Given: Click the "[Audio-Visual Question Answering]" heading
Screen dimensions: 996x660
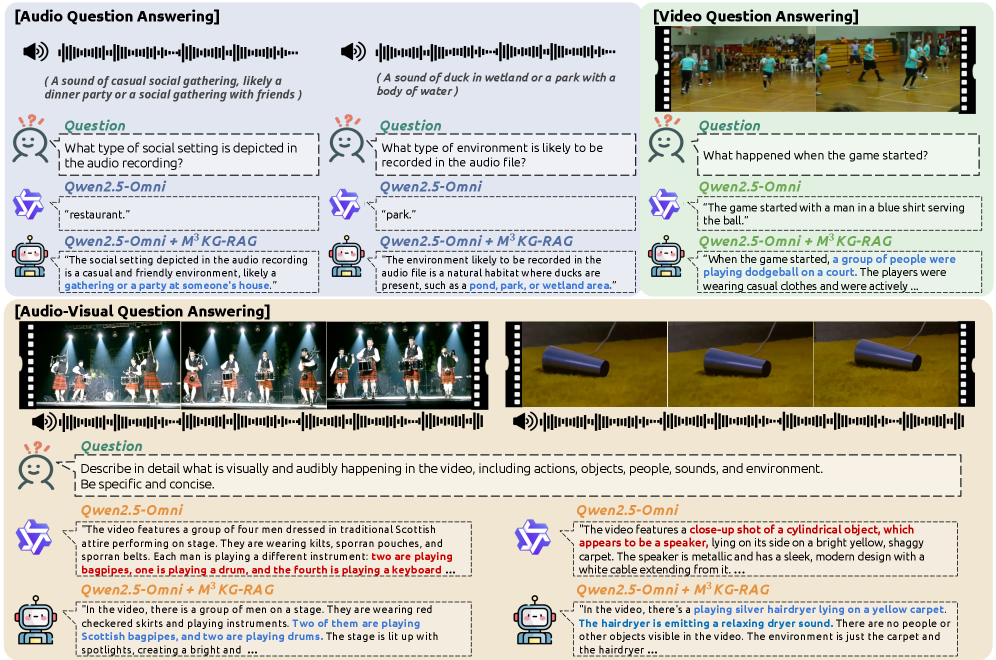Looking at the screenshot, I should [142, 311].
